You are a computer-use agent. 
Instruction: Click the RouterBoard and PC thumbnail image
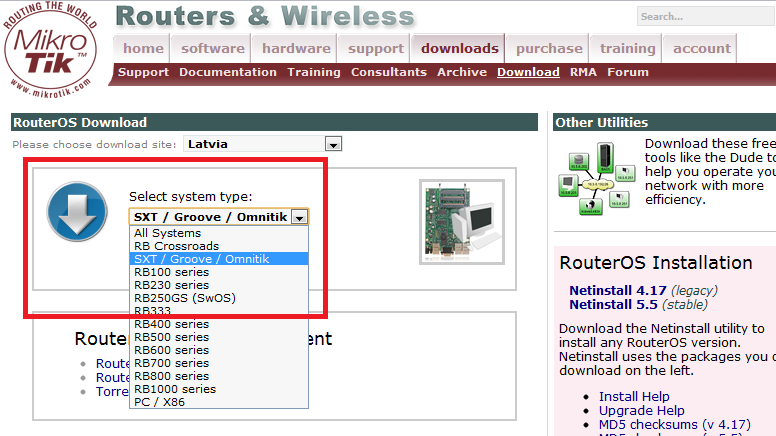(x=462, y=222)
